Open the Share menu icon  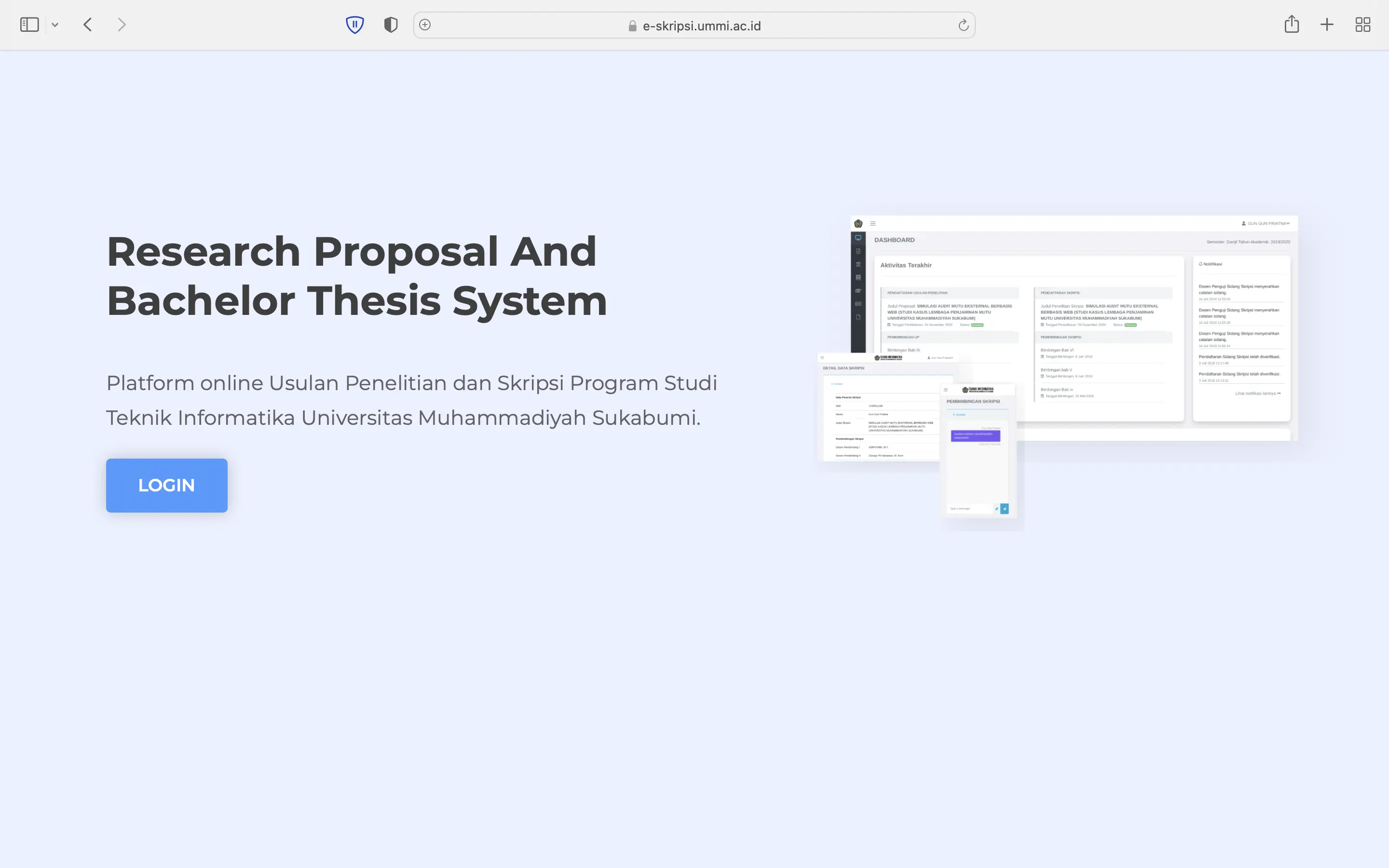[1292, 24]
